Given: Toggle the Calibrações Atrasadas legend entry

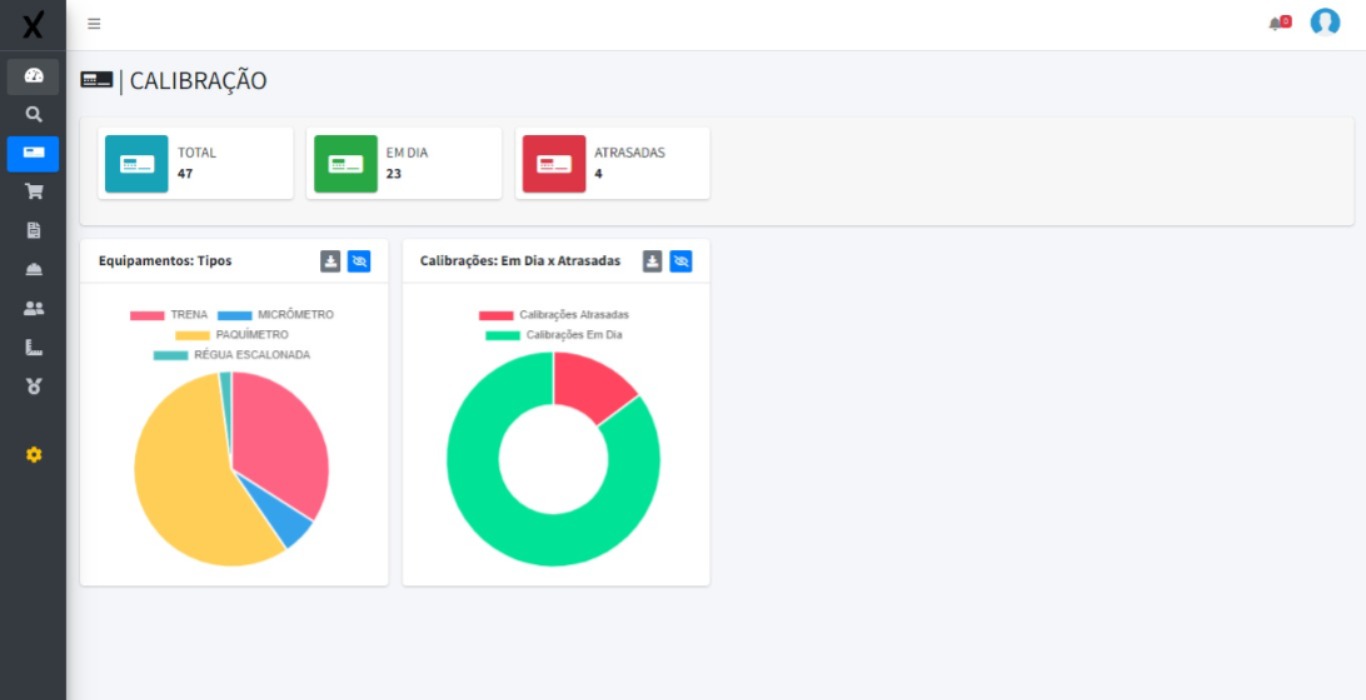Looking at the screenshot, I should click(554, 315).
